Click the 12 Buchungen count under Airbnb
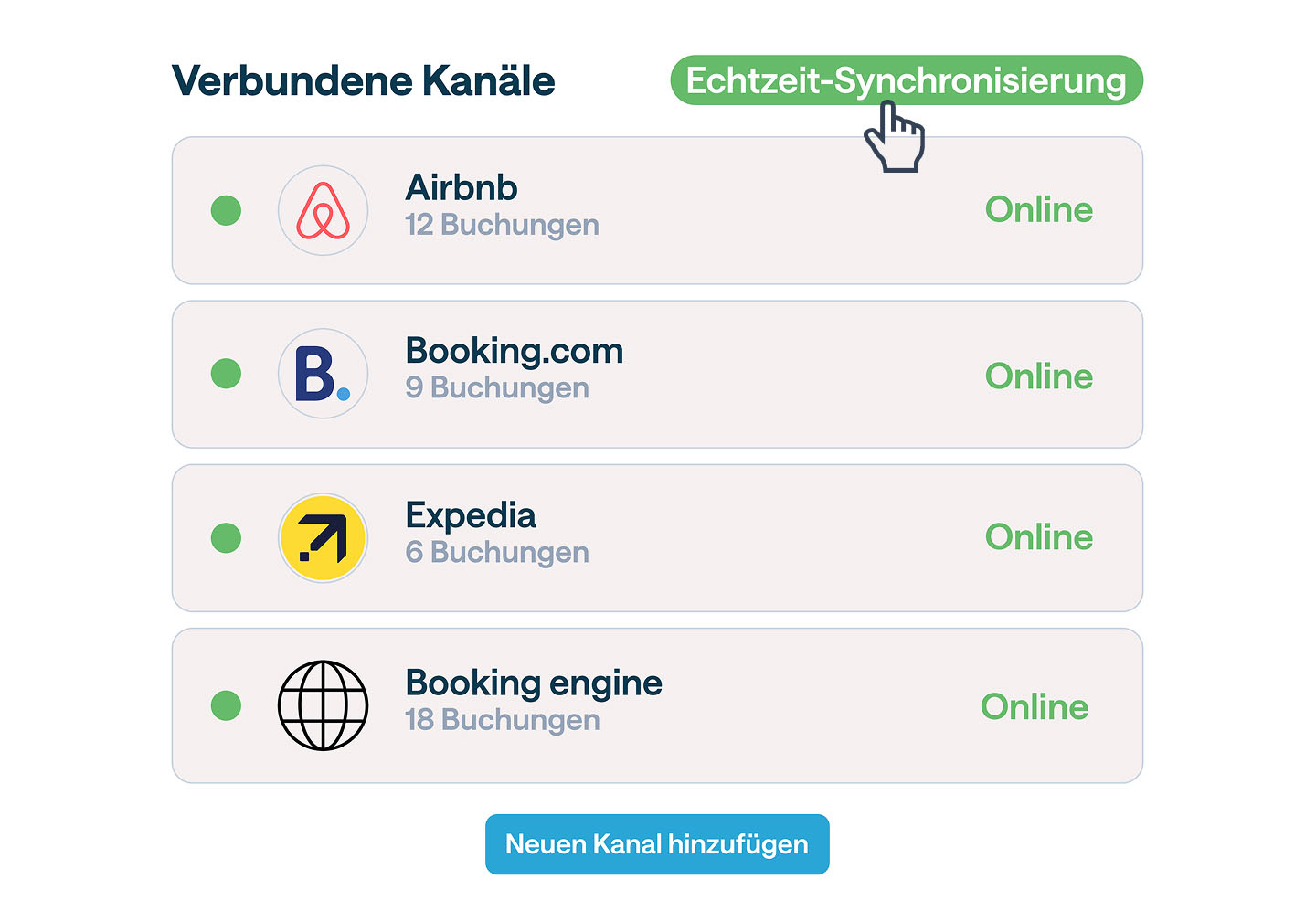 click(502, 225)
